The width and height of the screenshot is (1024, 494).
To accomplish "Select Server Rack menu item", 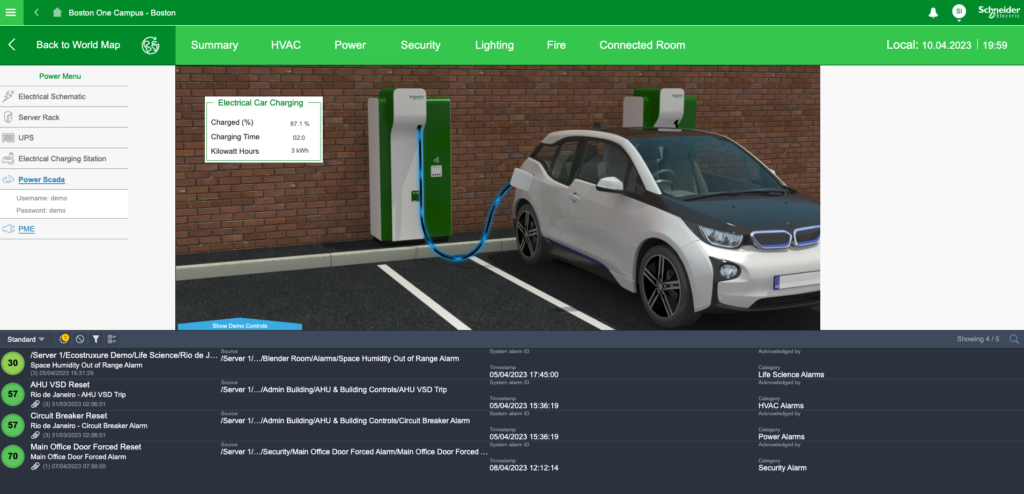I will (x=39, y=117).
